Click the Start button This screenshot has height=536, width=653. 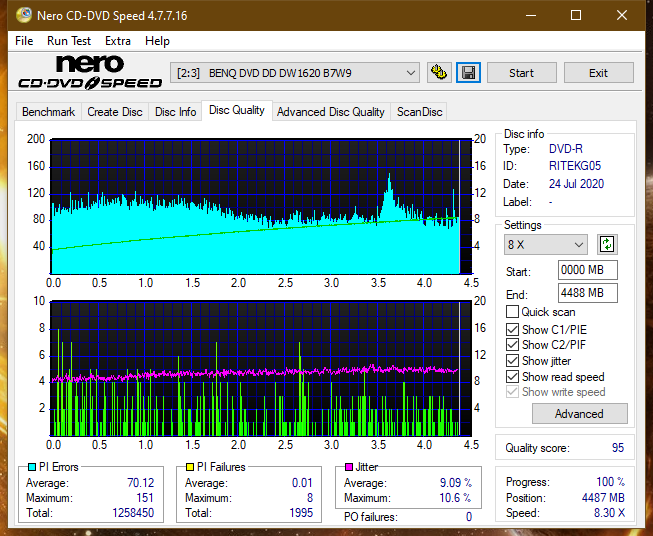[521, 73]
